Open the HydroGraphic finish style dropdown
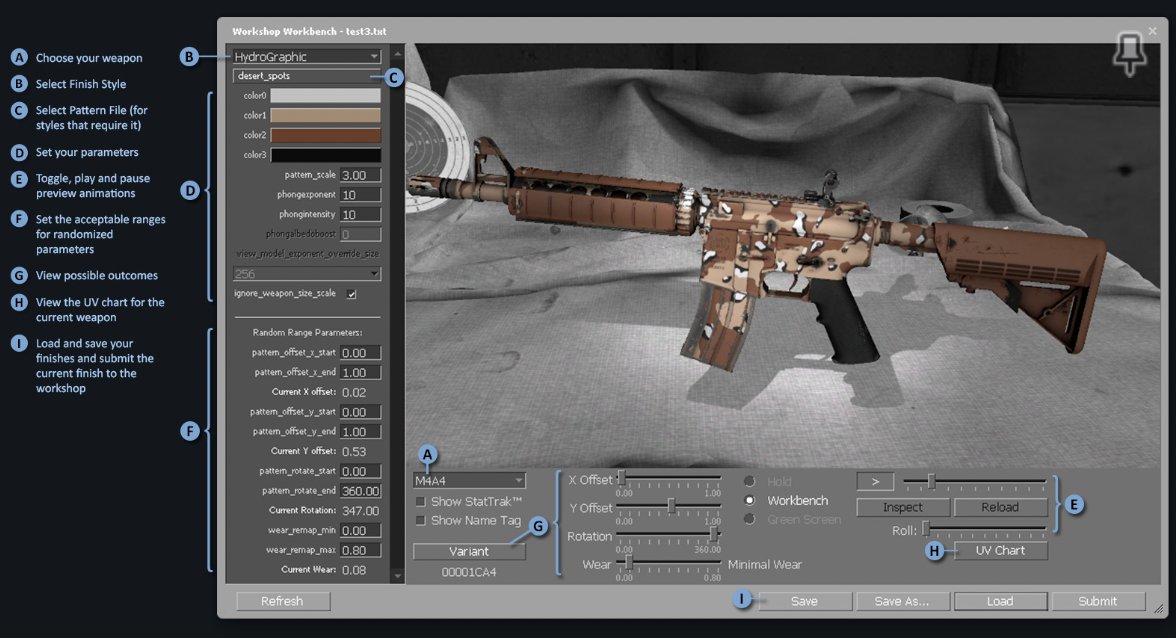Screen dimensions: 1176x638 coord(307,56)
